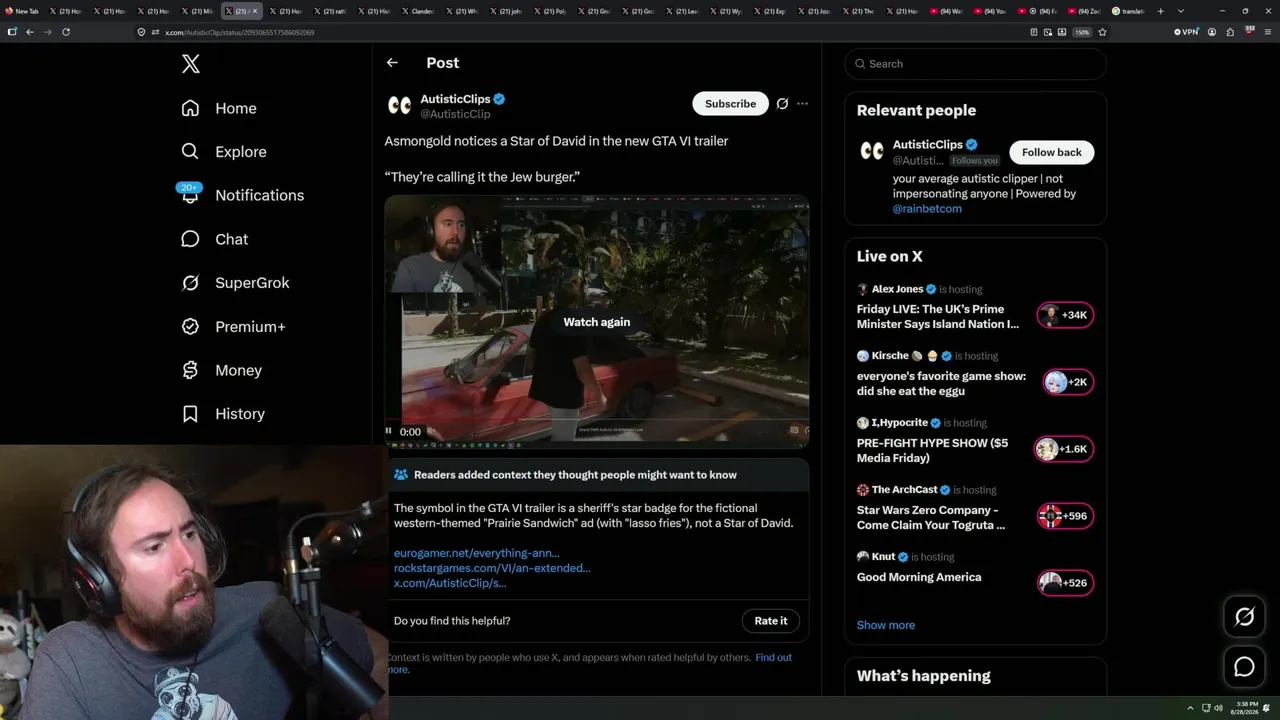Screen dimensions: 1280x720
Task: Open the sidebar toggle at toolbar left
Action: click(12, 32)
